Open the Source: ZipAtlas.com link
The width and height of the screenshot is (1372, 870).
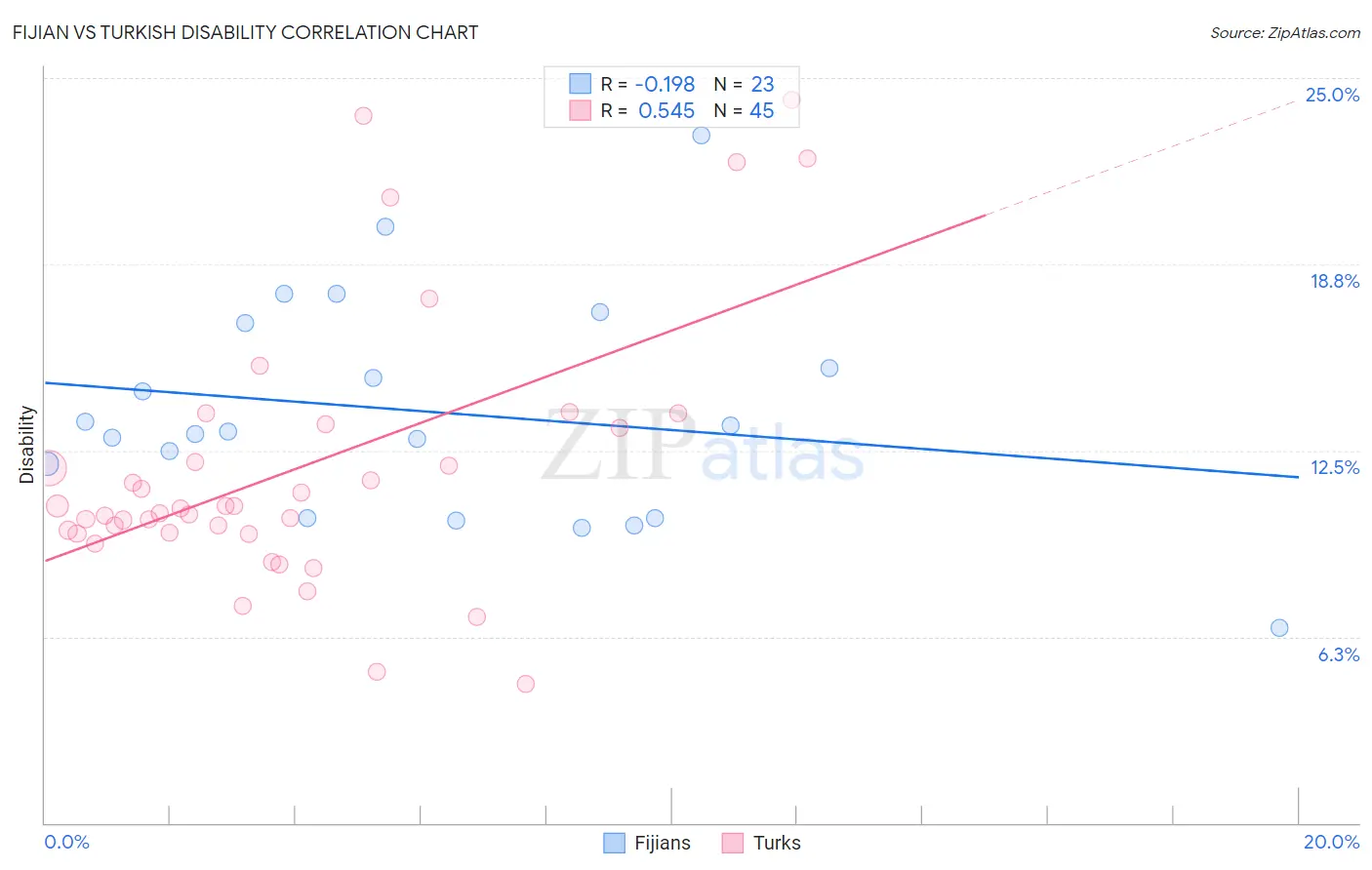click(1285, 32)
